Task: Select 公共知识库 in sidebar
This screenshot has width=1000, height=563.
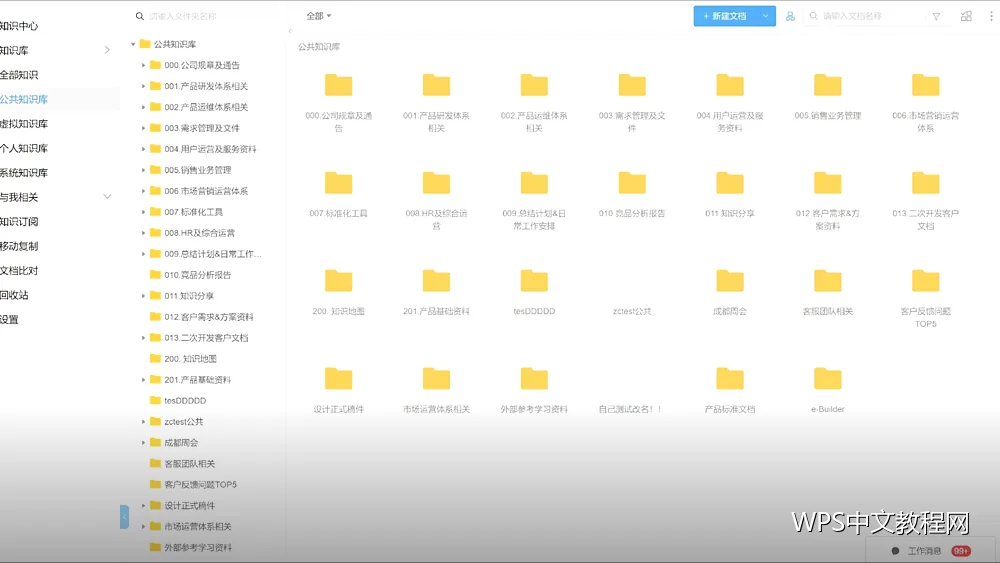Action: coord(24,99)
